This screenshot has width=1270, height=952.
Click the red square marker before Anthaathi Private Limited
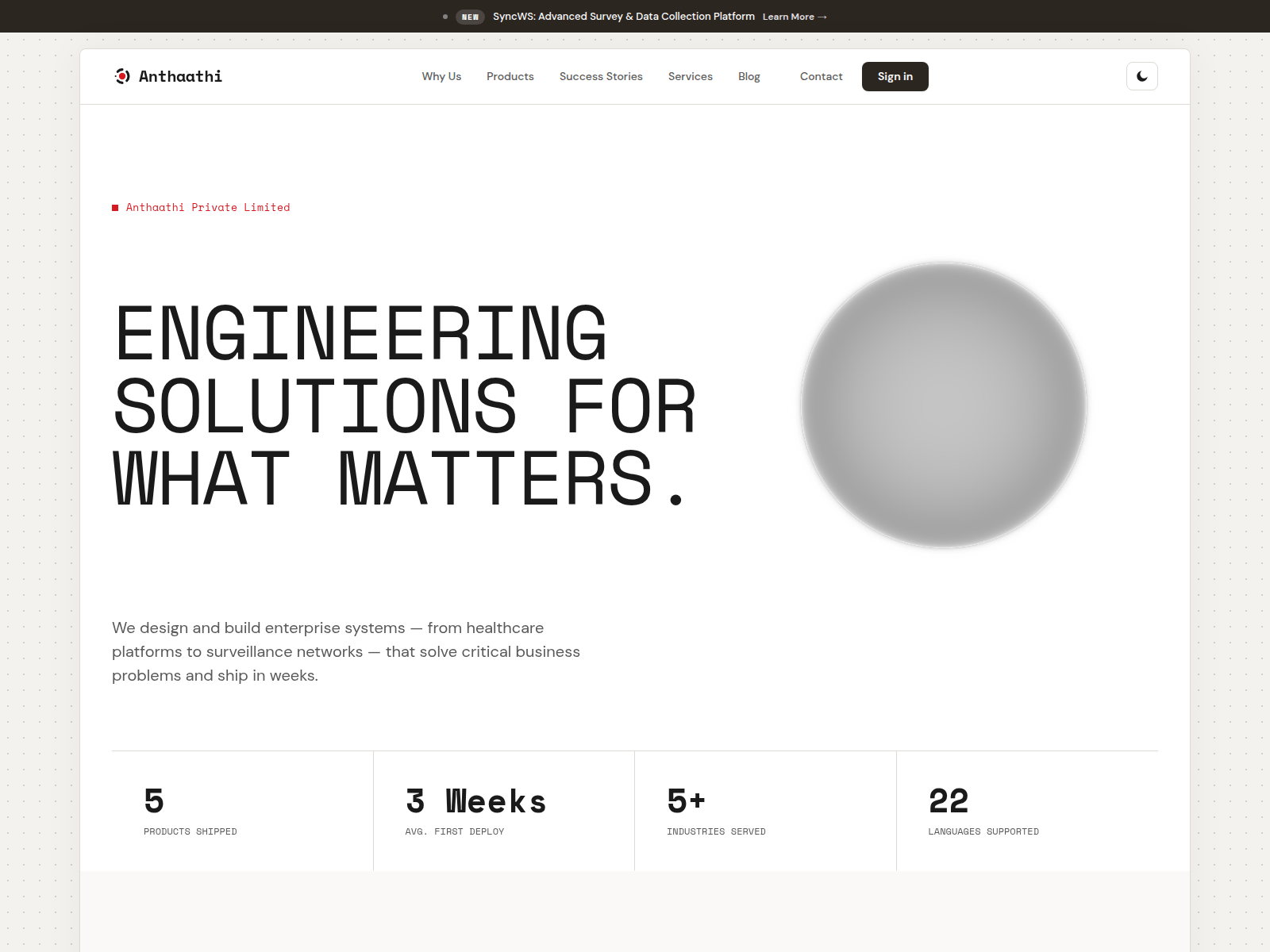tap(116, 207)
